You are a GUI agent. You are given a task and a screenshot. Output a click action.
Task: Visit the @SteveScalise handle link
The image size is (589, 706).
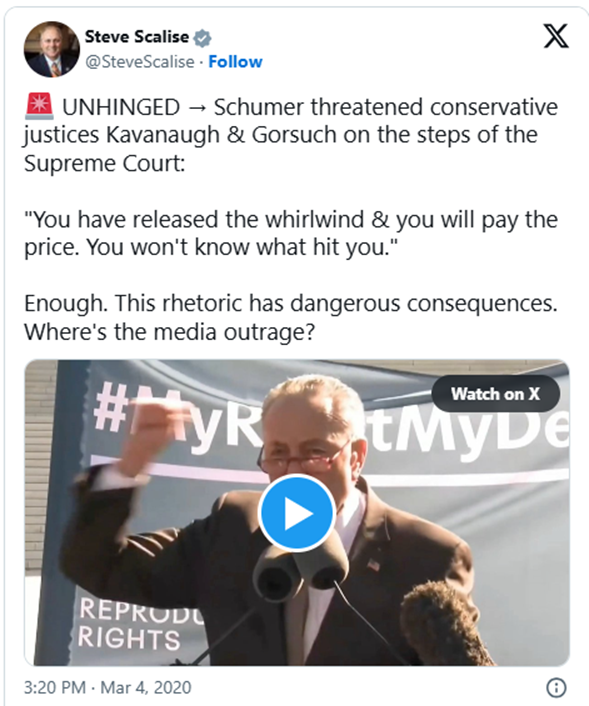point(140,62)
